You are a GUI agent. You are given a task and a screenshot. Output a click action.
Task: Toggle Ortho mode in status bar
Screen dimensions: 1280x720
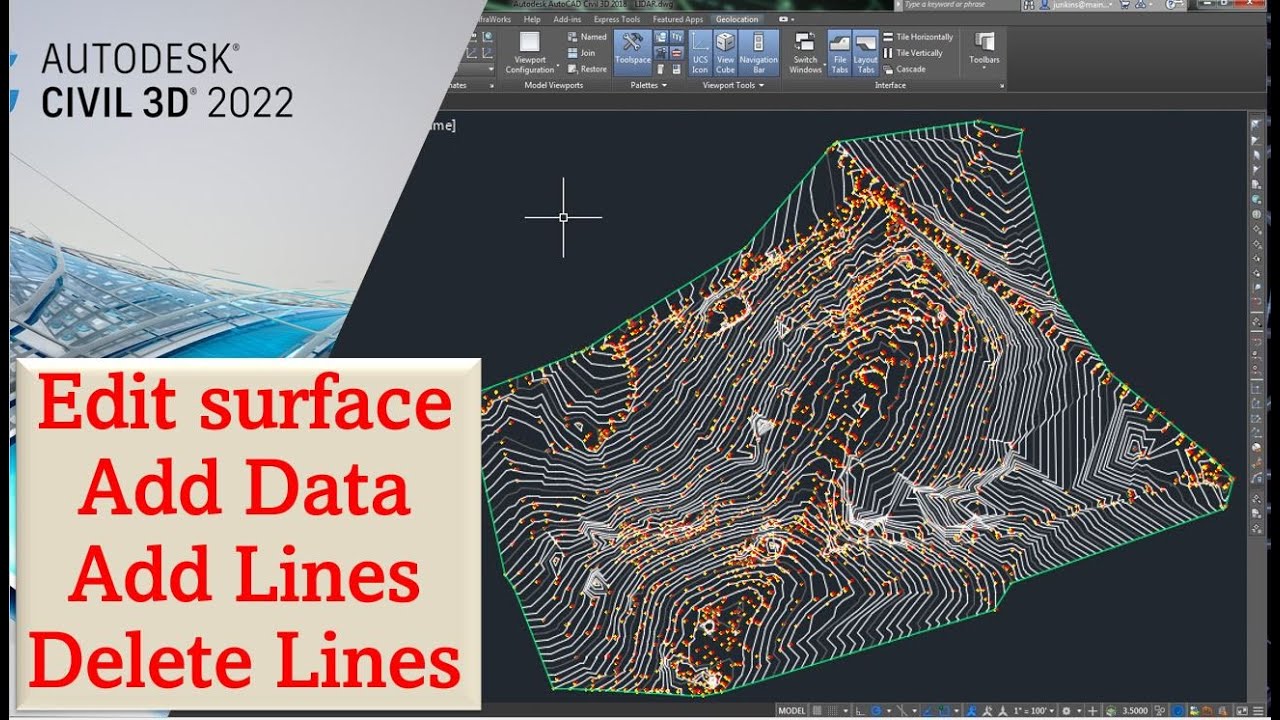tap(860, 710)
